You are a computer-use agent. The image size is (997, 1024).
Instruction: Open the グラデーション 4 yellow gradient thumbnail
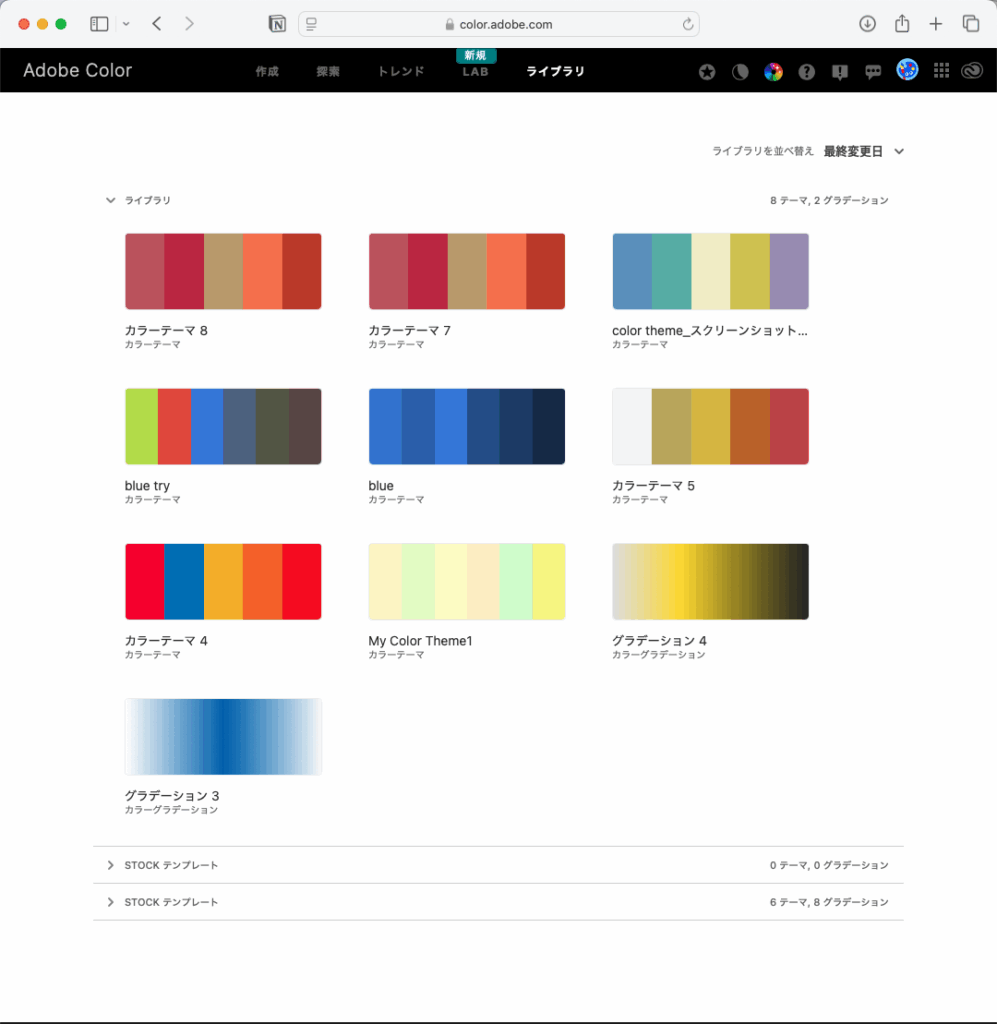coord(710,581)
